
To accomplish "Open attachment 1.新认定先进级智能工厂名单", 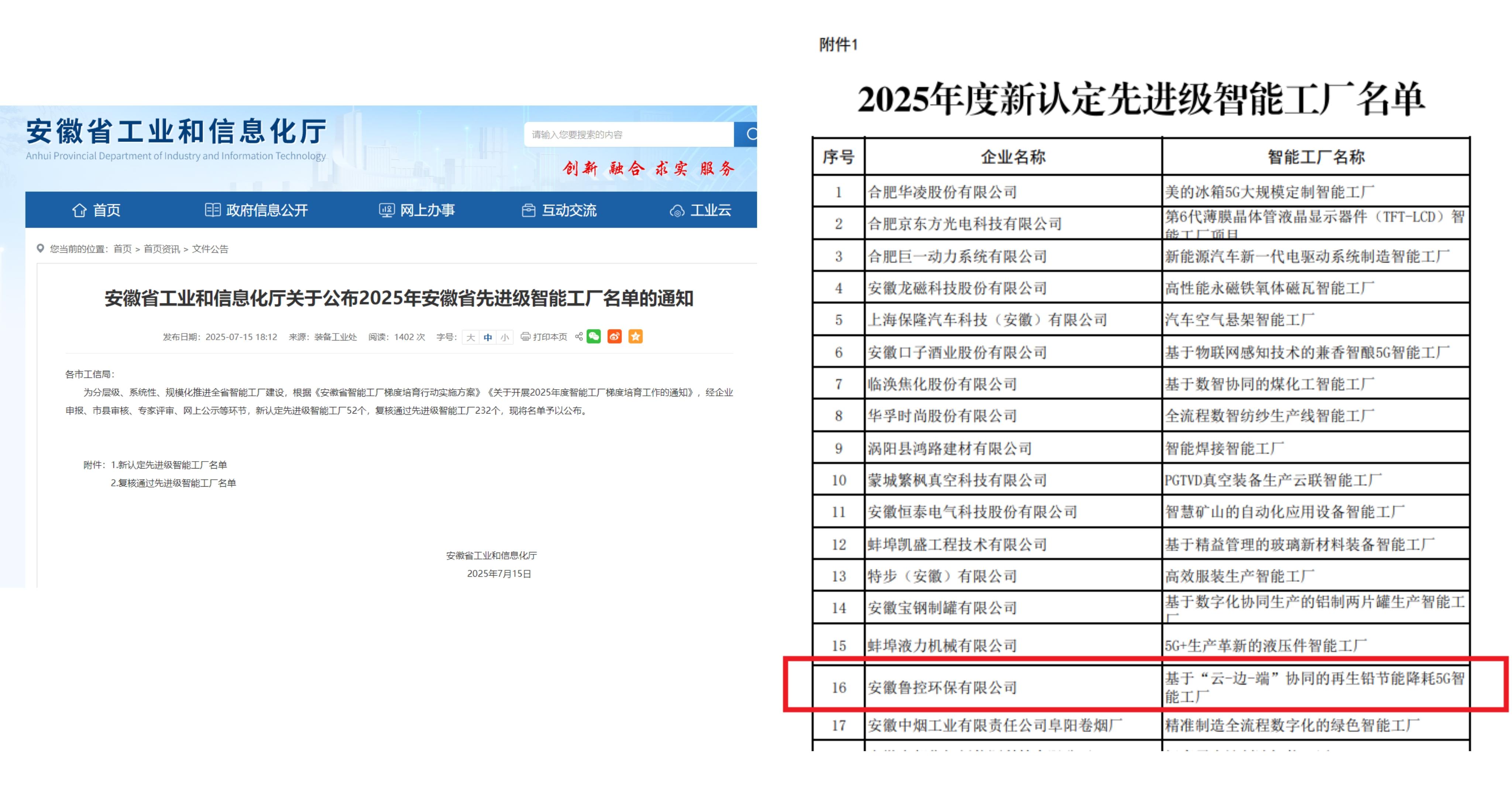I will tap(168, 465).
